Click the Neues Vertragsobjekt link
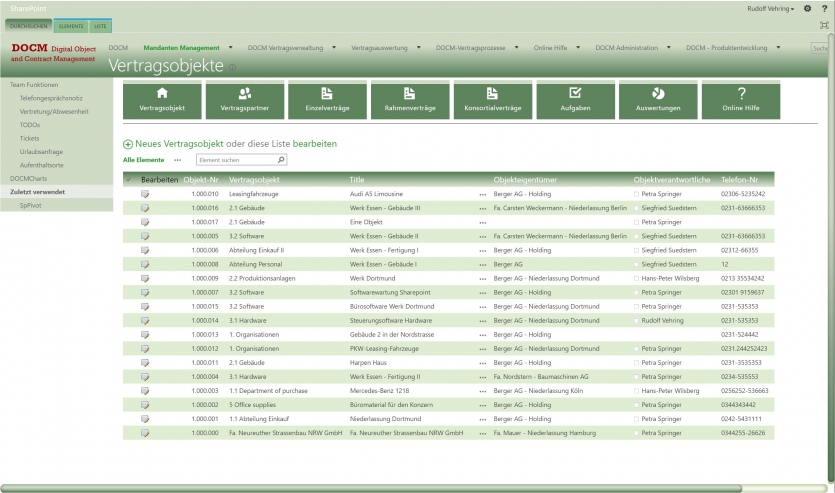The height and width of the screenshot is (493, 835). click(179, 144)
